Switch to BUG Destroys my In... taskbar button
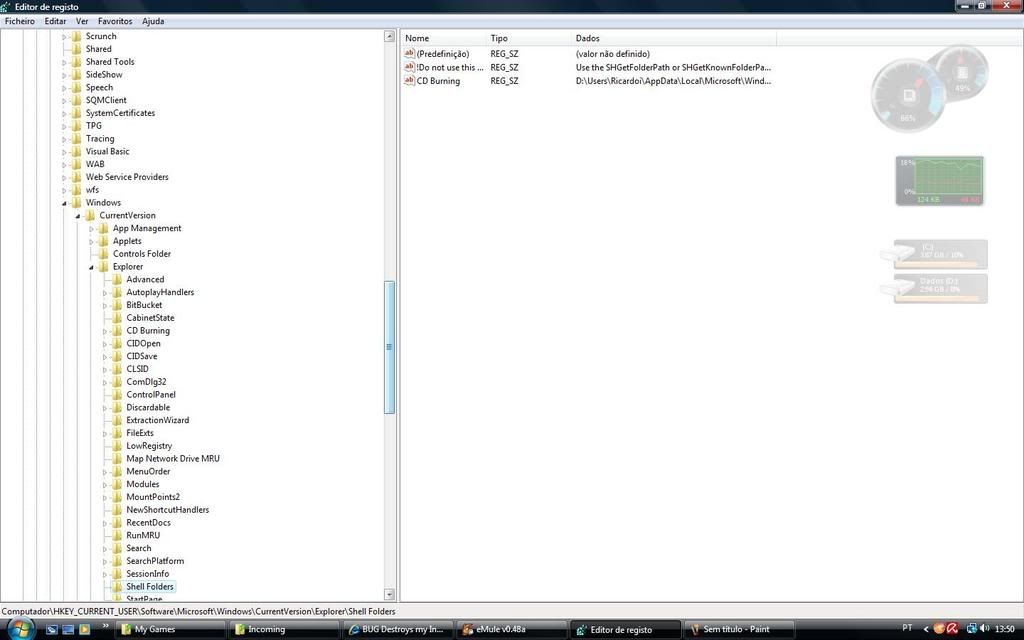Screen dimensions: 1024x640 point(398,630)
